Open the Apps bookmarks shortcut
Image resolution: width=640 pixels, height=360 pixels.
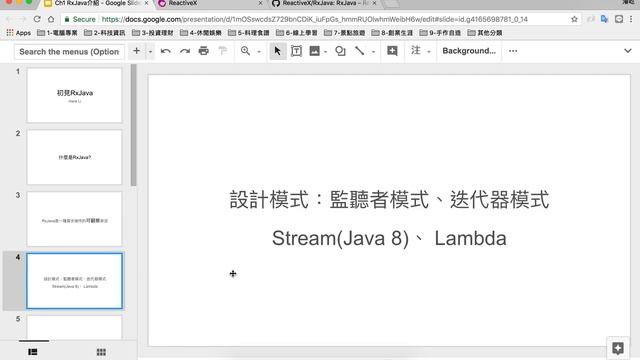pos(19,33)
